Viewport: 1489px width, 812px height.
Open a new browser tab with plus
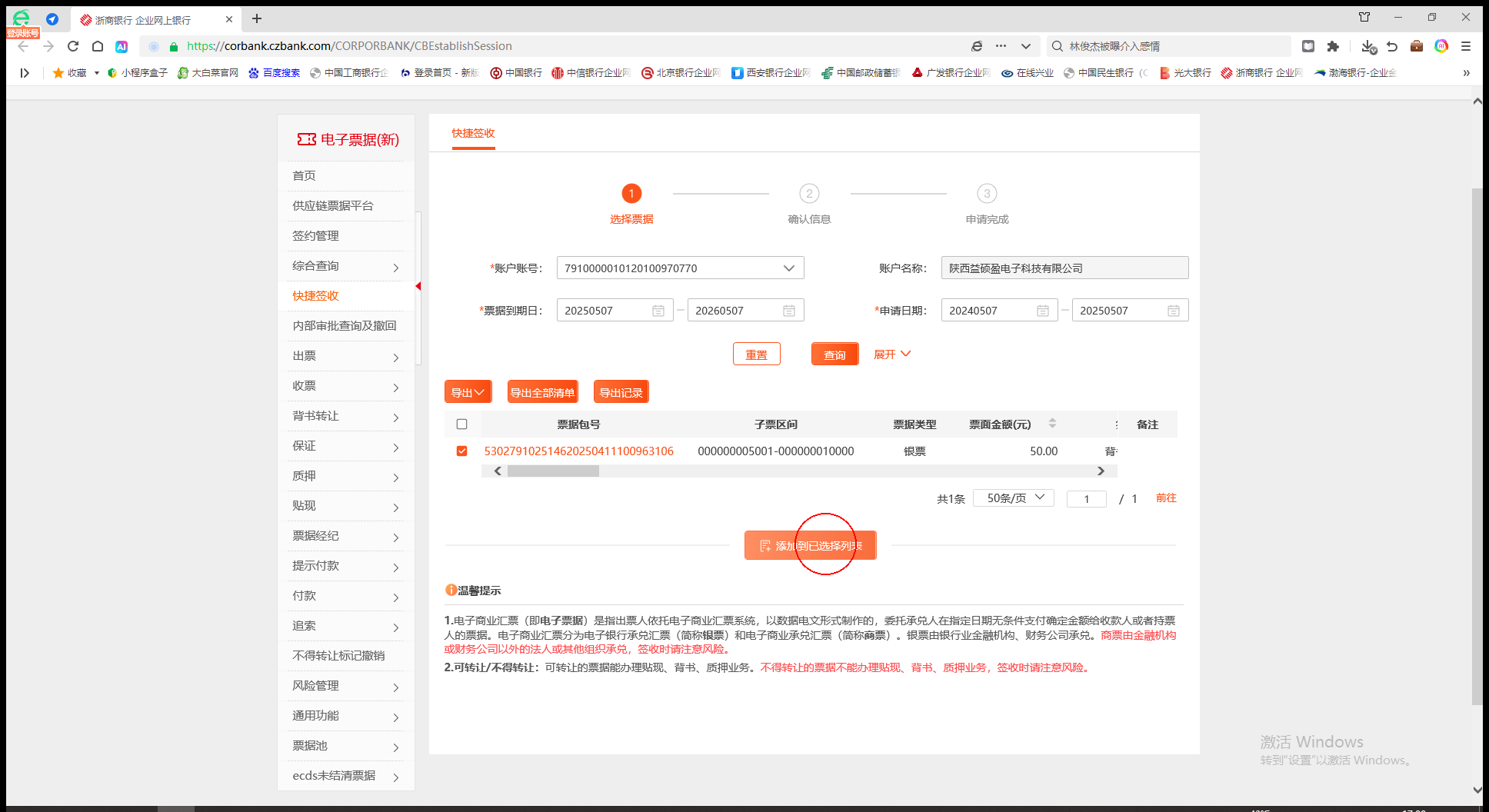[257, 18]
